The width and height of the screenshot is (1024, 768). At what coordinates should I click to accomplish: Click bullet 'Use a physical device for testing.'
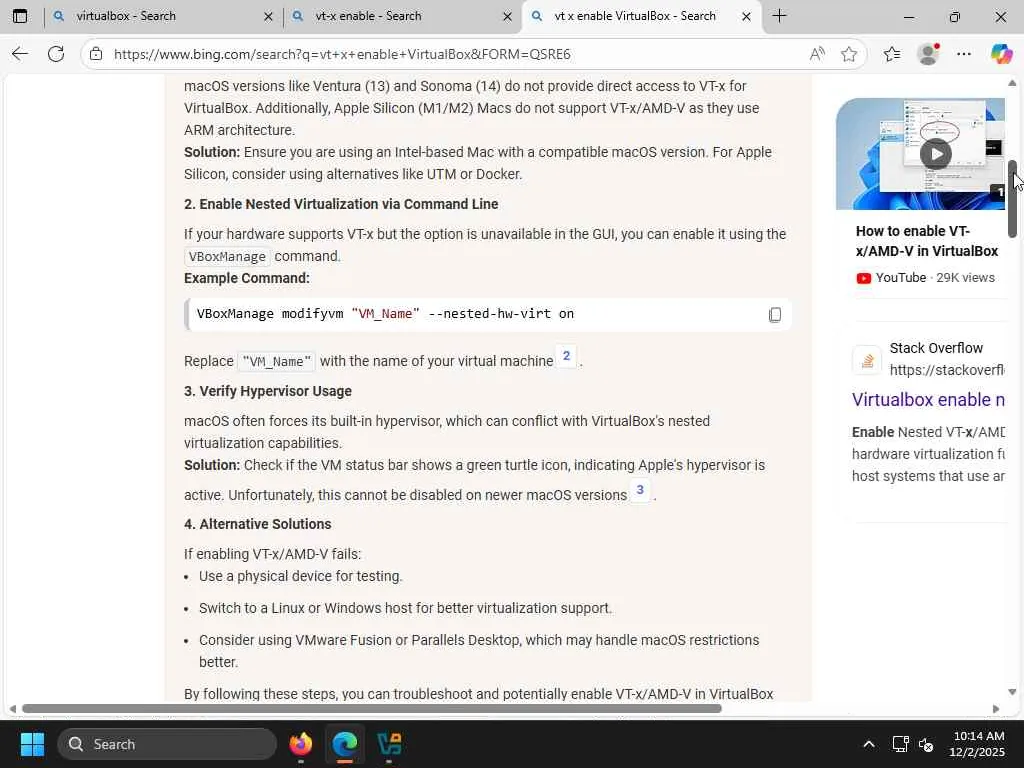tap(300, 577)
